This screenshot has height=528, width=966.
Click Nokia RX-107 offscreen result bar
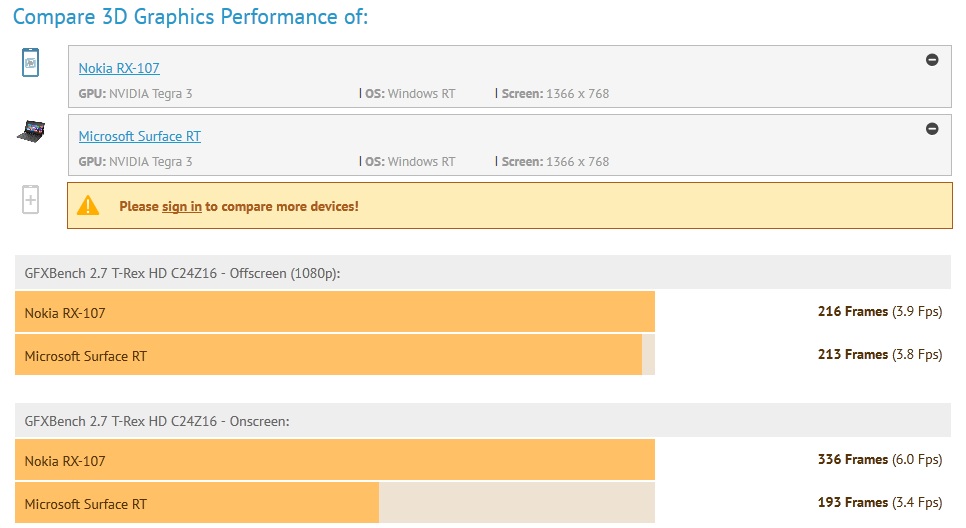coord(335,313)
